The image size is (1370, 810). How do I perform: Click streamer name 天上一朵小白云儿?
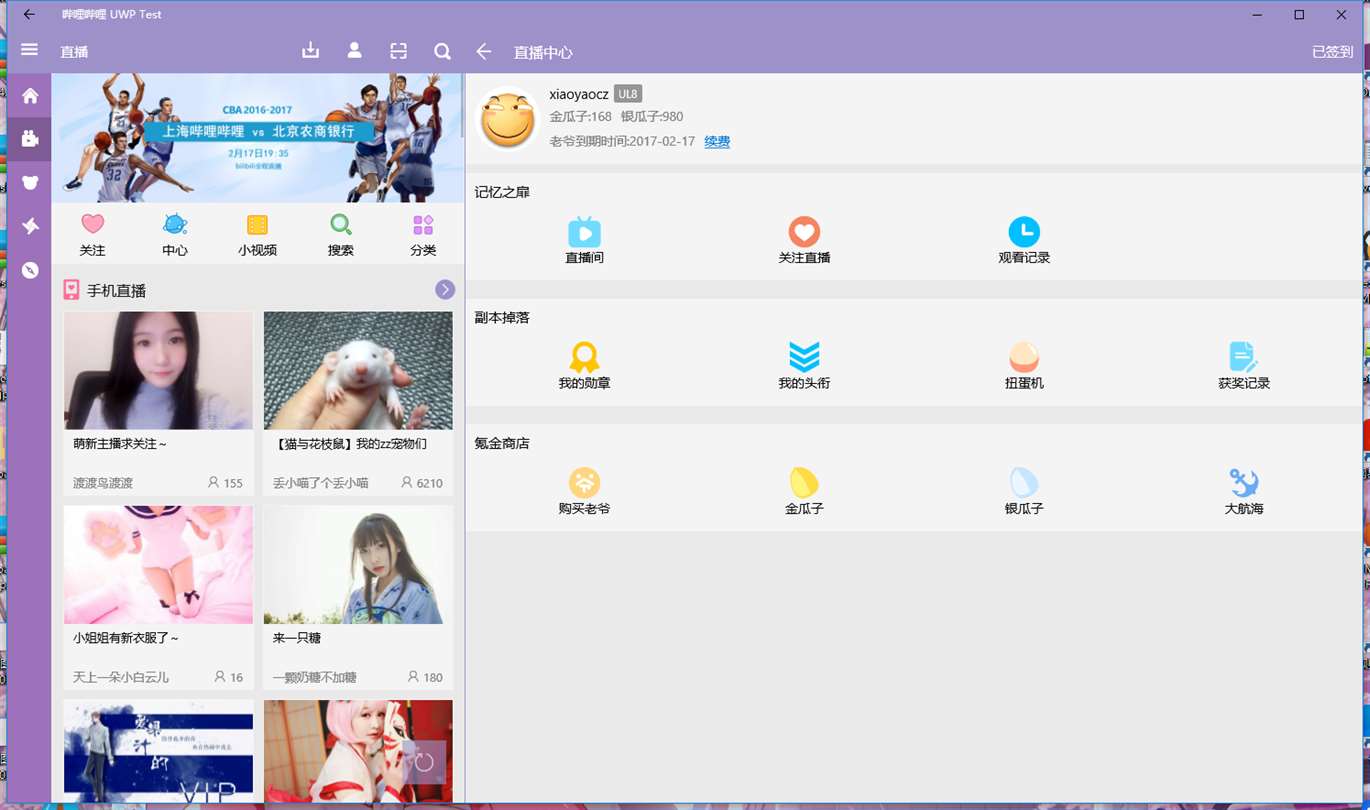[x=121, y=677]
